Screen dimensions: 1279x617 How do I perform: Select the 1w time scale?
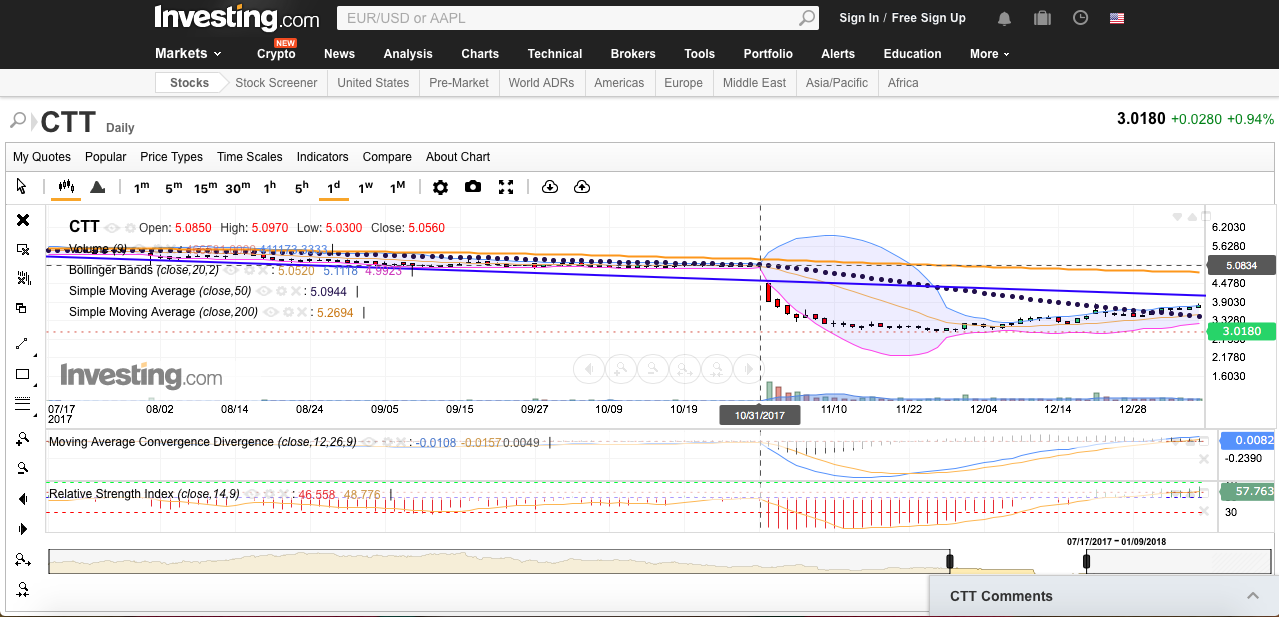click(365, 187)
